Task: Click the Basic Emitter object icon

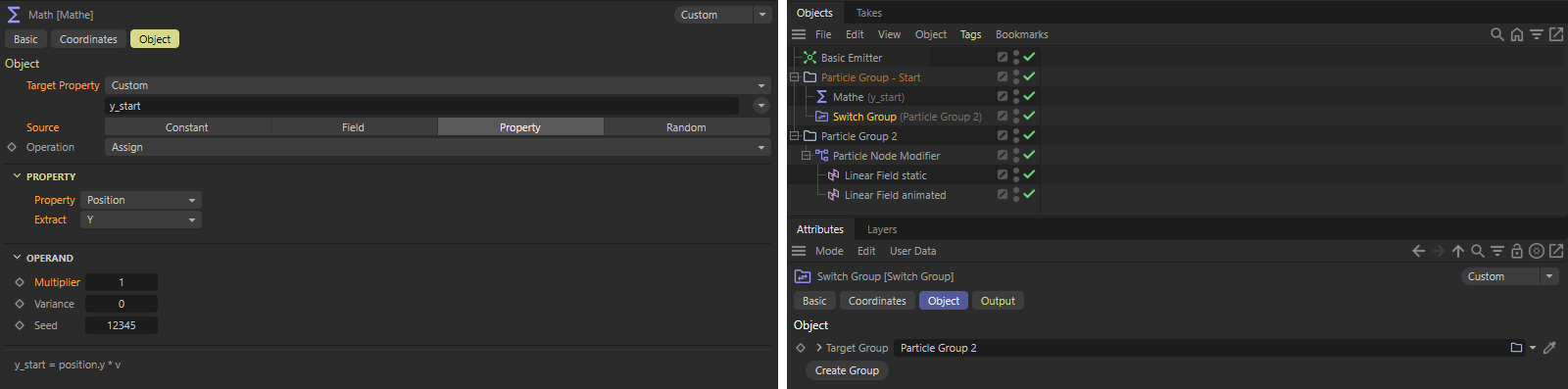Action: pos(809,58)
